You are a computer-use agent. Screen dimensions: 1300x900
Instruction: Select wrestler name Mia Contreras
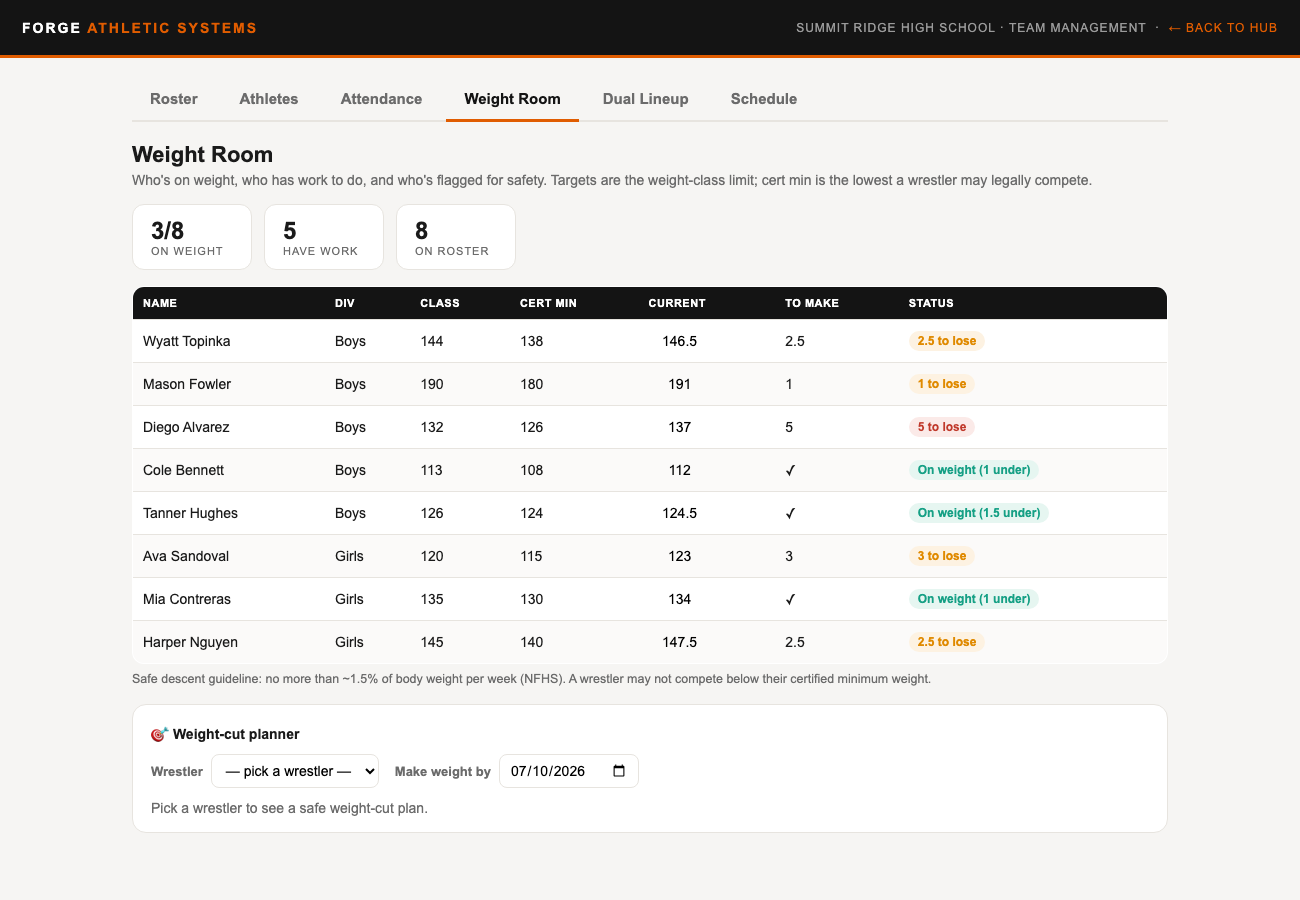(x=187, y=599)
